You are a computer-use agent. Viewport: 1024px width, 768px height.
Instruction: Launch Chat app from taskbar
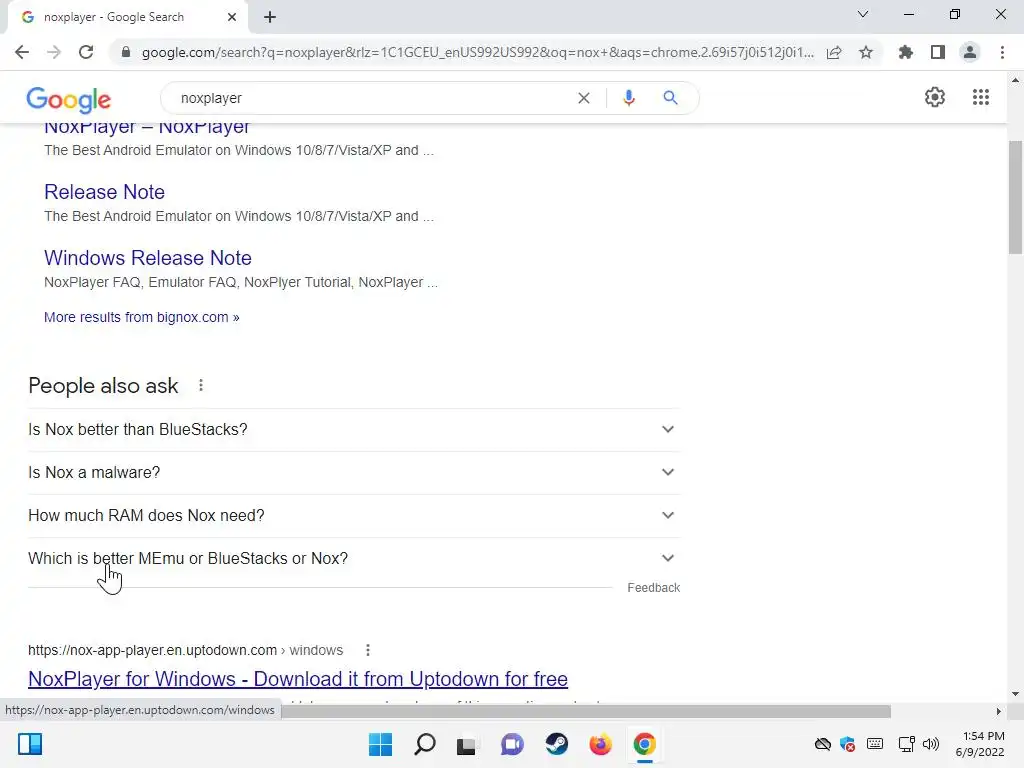coord(513,744)
